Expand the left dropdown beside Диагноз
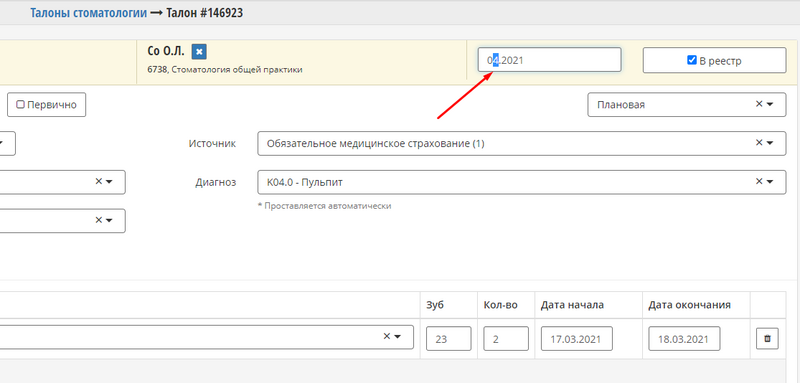Screen dimensions: 800x383 [x=109, y=182]
